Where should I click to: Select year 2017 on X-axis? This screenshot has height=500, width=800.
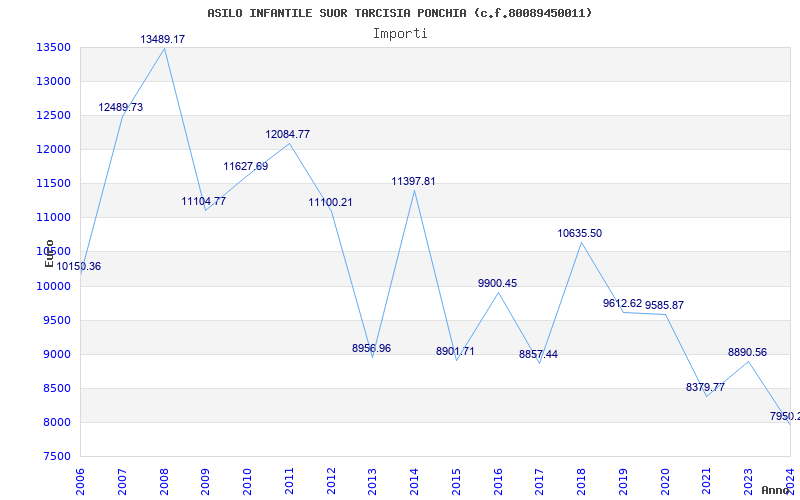point(540,481)
